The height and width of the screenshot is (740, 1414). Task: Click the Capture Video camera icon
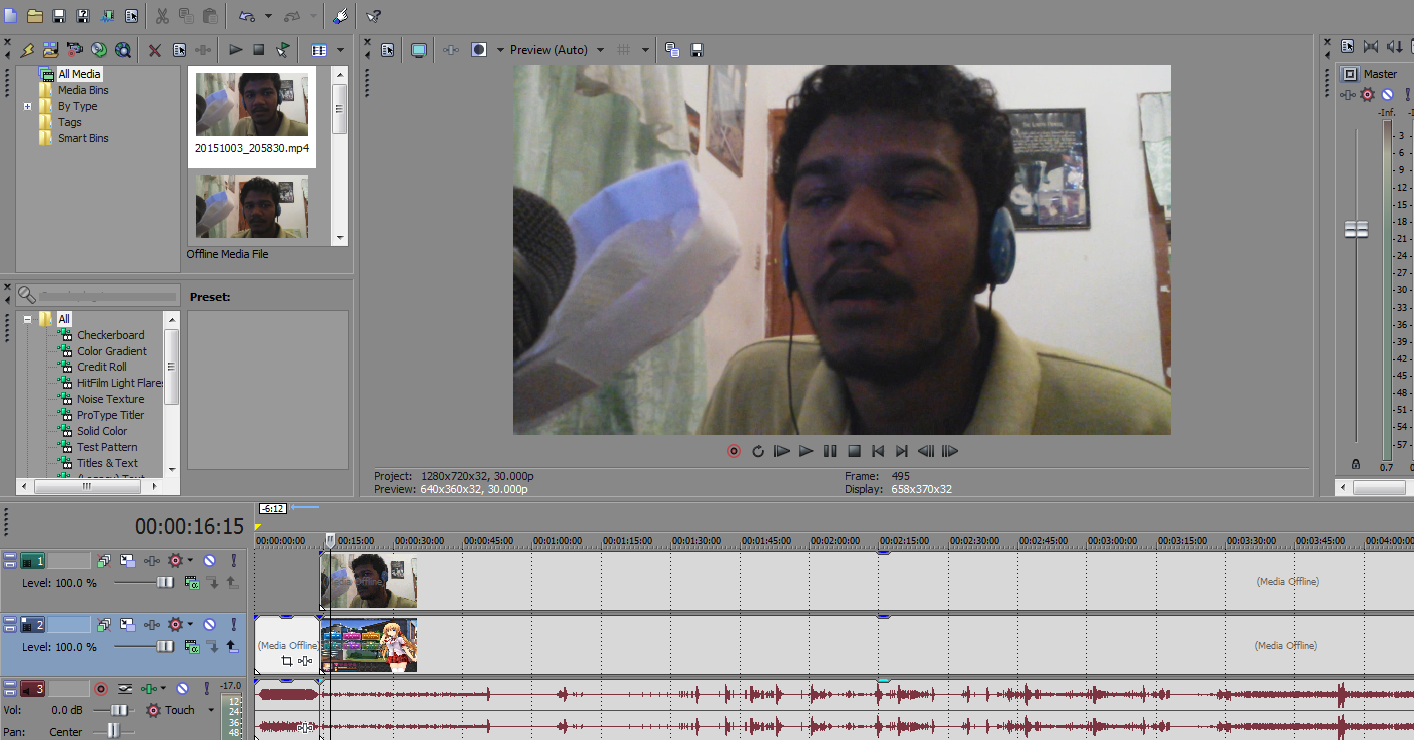click(75, 49)
